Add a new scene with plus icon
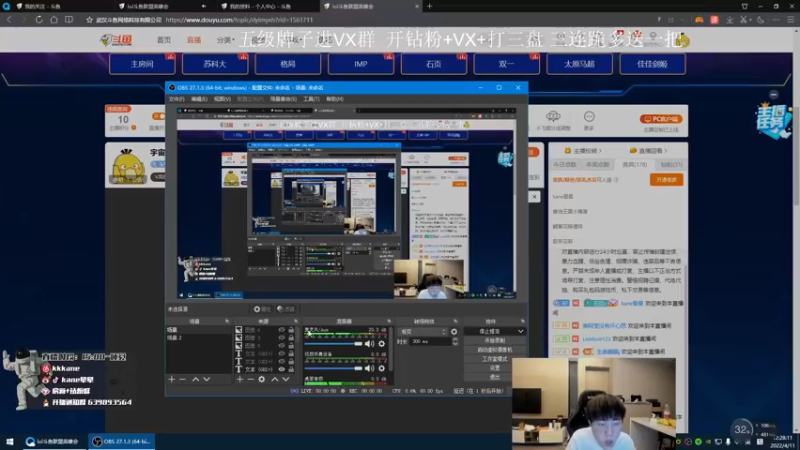Image resolution: width=800 pixels, height=450 pixels. [171, 379]
